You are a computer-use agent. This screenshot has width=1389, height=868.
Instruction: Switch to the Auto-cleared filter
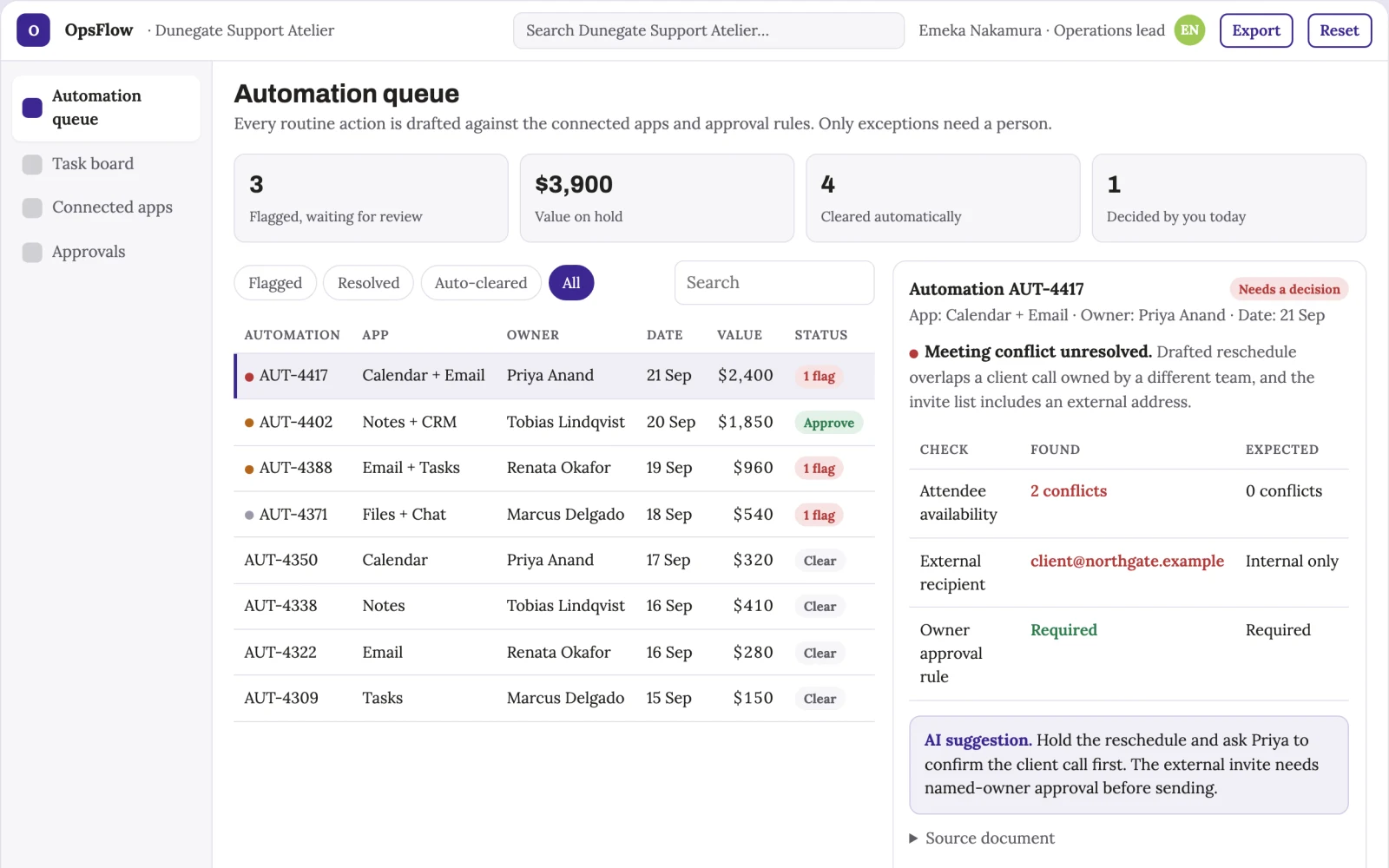481,283
